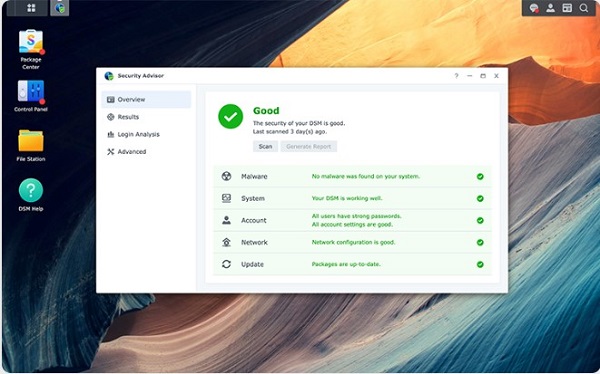600x374 pixels.
Task: Click 'No malware was found on your system.'
Action: pyautogui.click(x=365, y=176)
